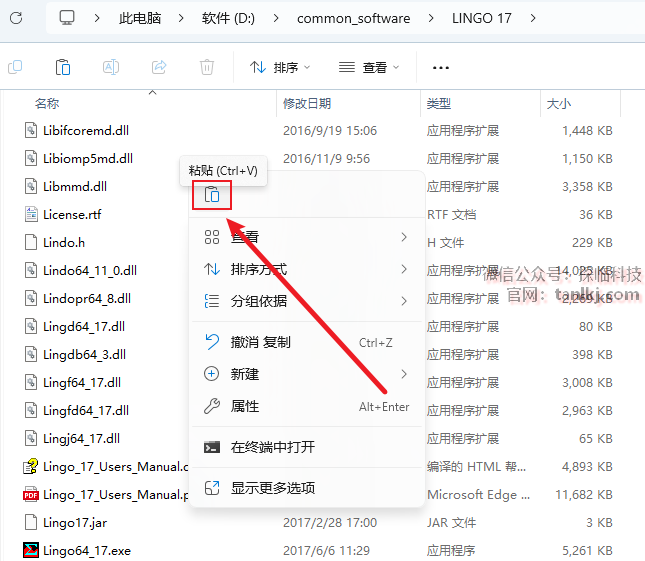Viewport: 645px width, 561px height.
Task: Open the three-dot more options menu
Action: point(441,67)
